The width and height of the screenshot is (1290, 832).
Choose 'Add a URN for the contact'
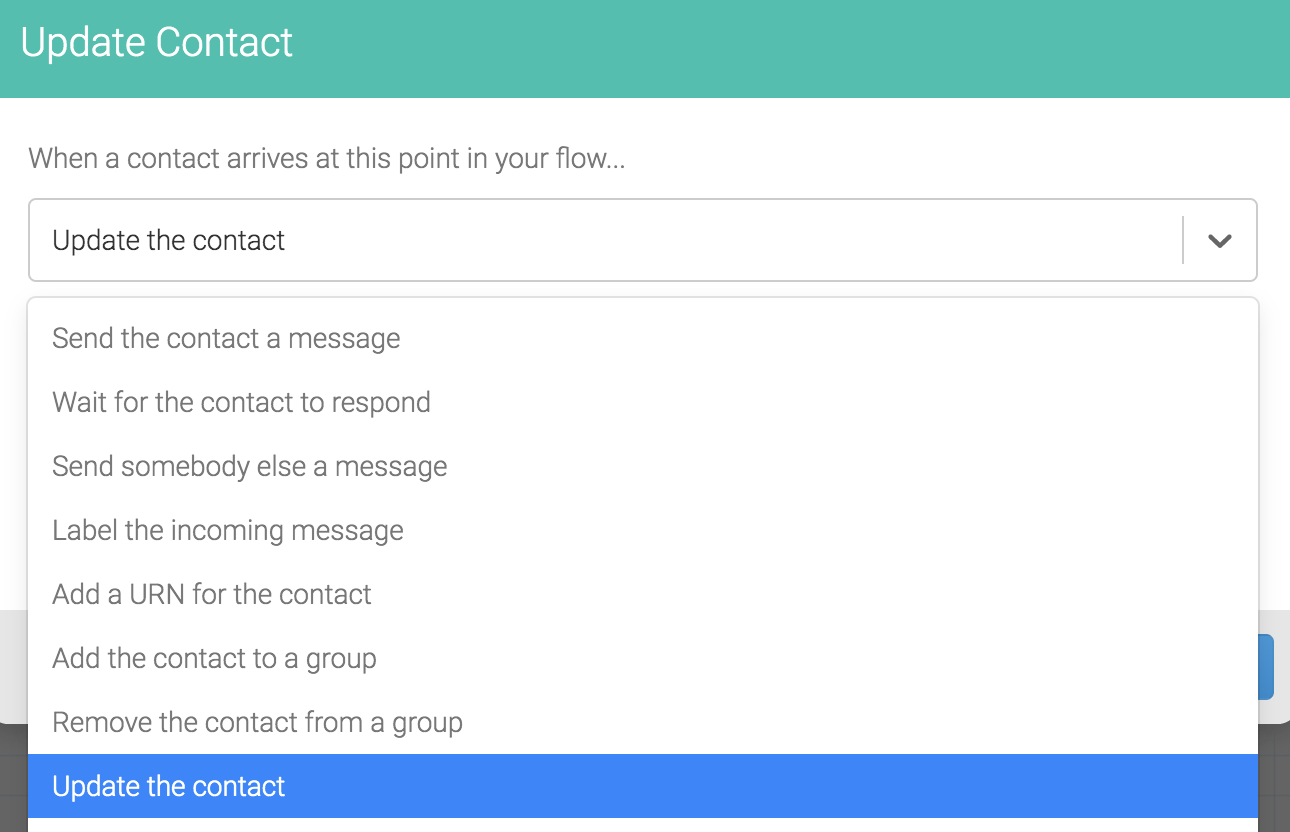642,594
